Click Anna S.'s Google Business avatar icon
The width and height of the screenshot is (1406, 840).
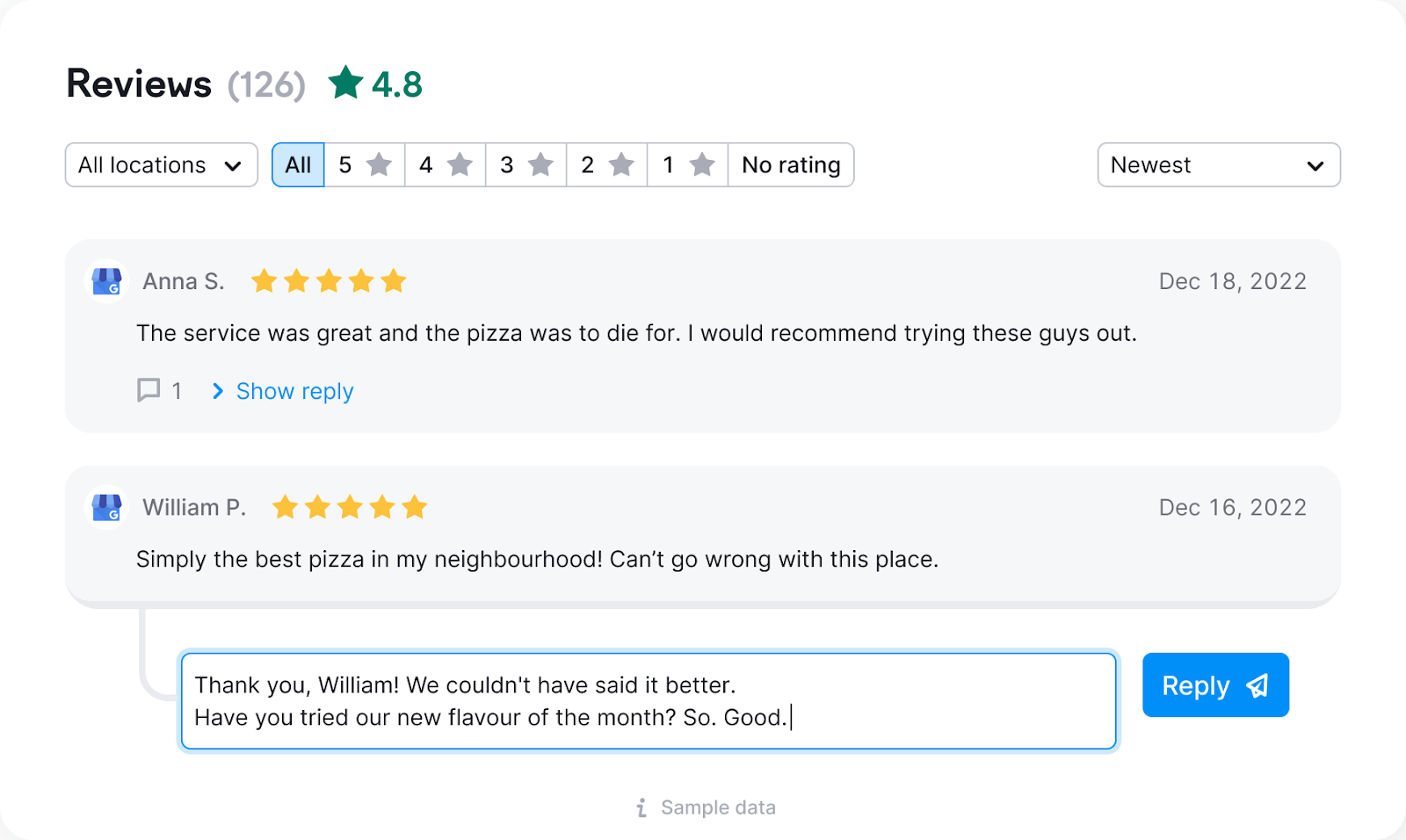(x=105, y=281)
